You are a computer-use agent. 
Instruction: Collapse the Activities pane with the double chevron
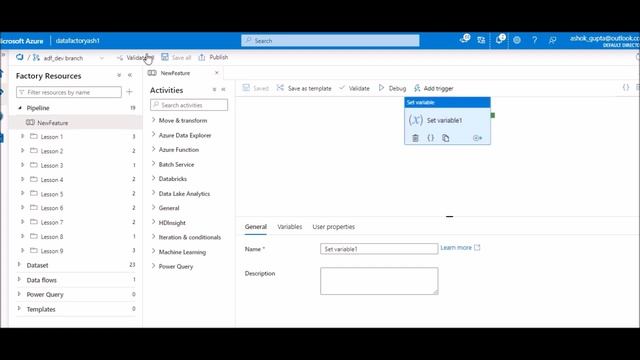(x=224, y=89)
